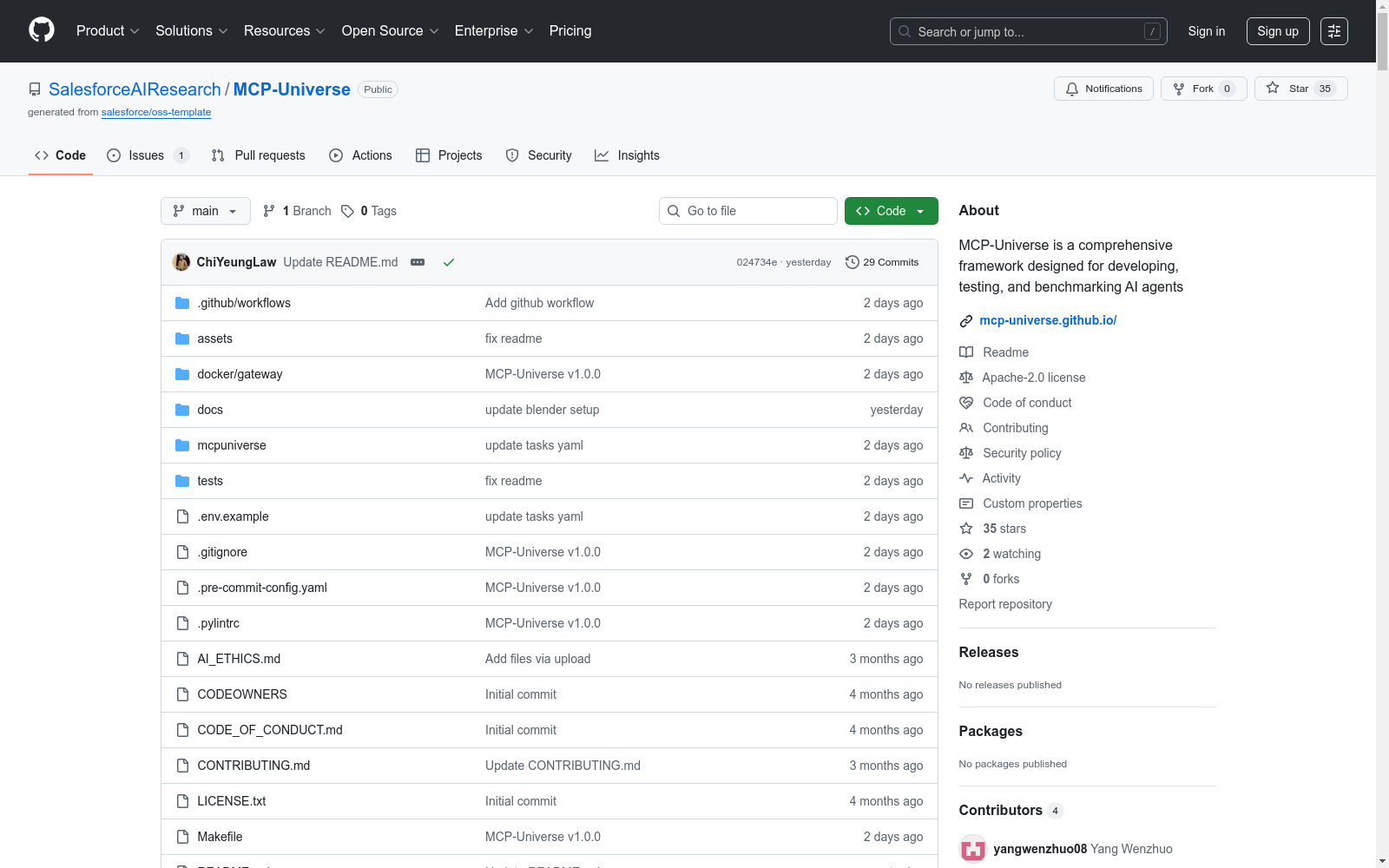
Task: Click the heart icon beside Code of conduct
Action: 966,403
